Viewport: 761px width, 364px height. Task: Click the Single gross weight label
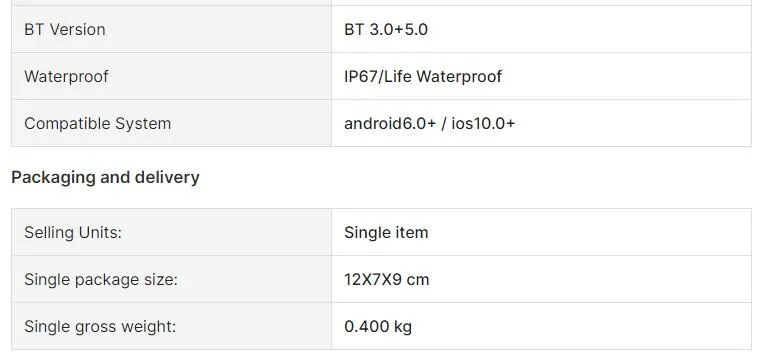point(100,327)
